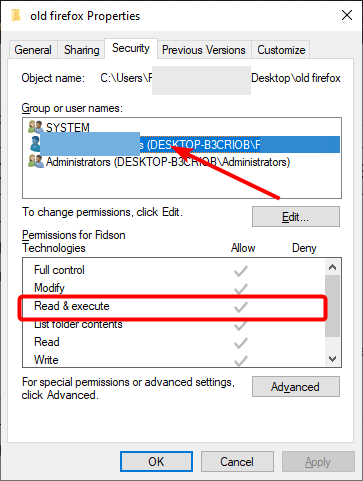
Task: Click permissions list scroll down arrow
Action: [x=332, y=359]
